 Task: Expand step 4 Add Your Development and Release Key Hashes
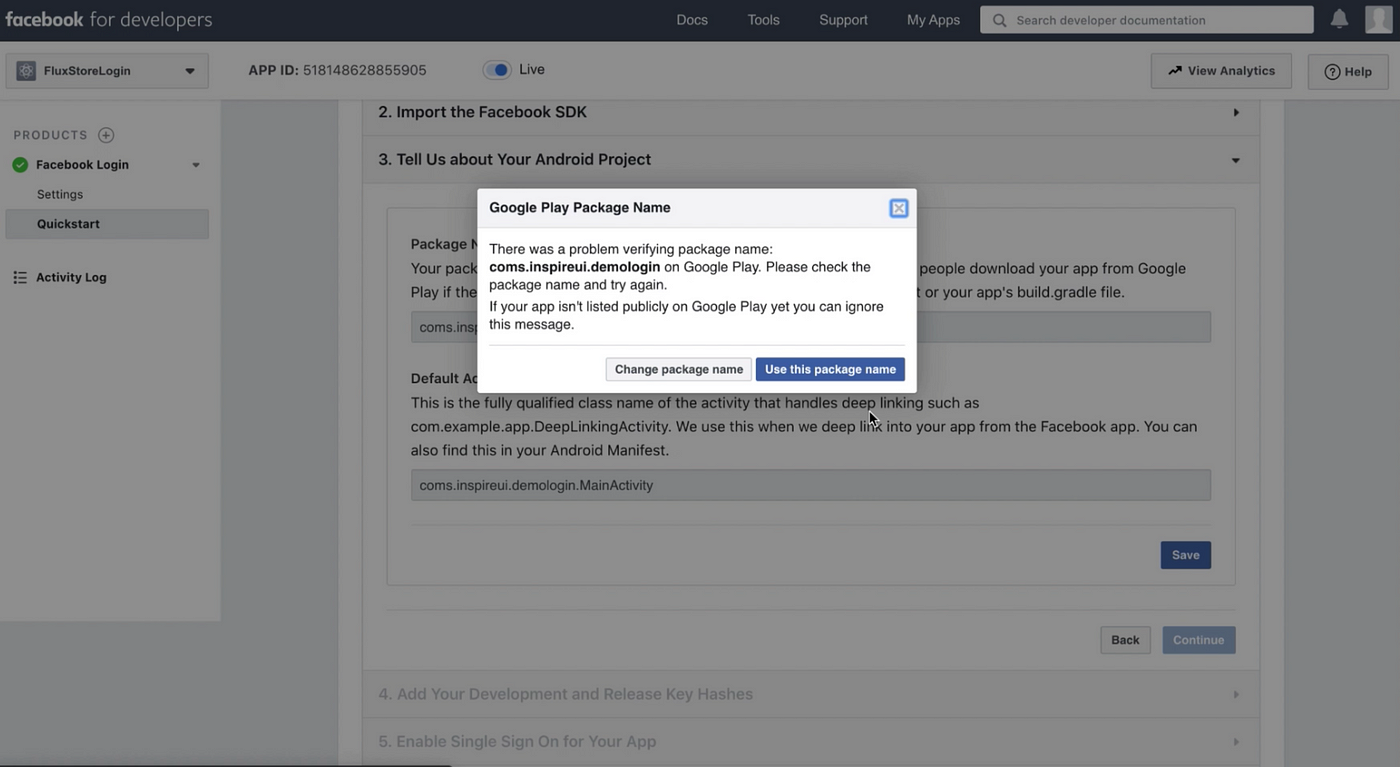pos(810,694)
